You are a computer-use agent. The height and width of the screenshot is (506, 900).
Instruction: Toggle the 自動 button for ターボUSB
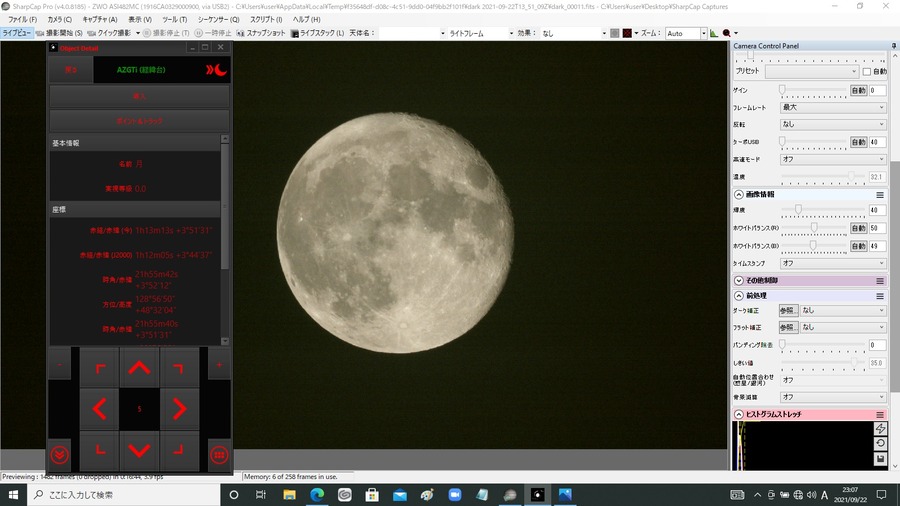(x=858, y=142)
